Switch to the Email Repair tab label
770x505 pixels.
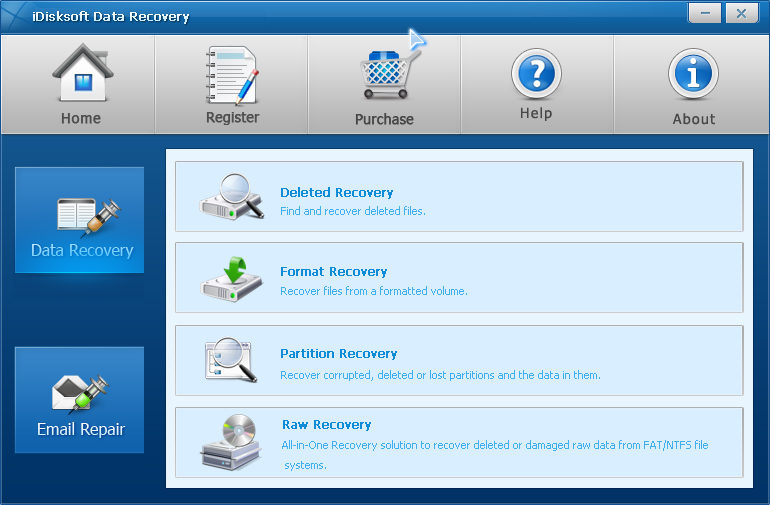[81, 429]
